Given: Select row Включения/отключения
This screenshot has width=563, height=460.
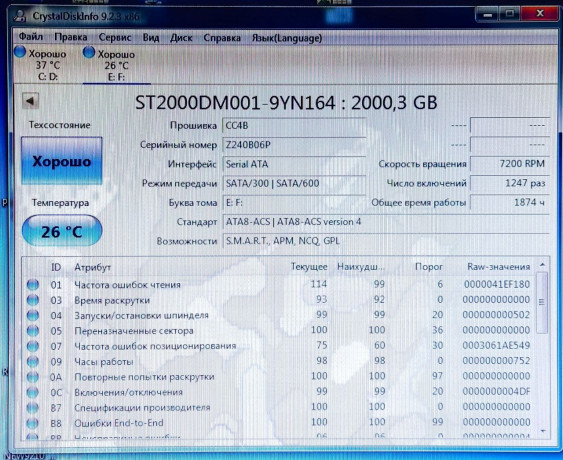Looking at the screenshot, I should tap(279, 392).
